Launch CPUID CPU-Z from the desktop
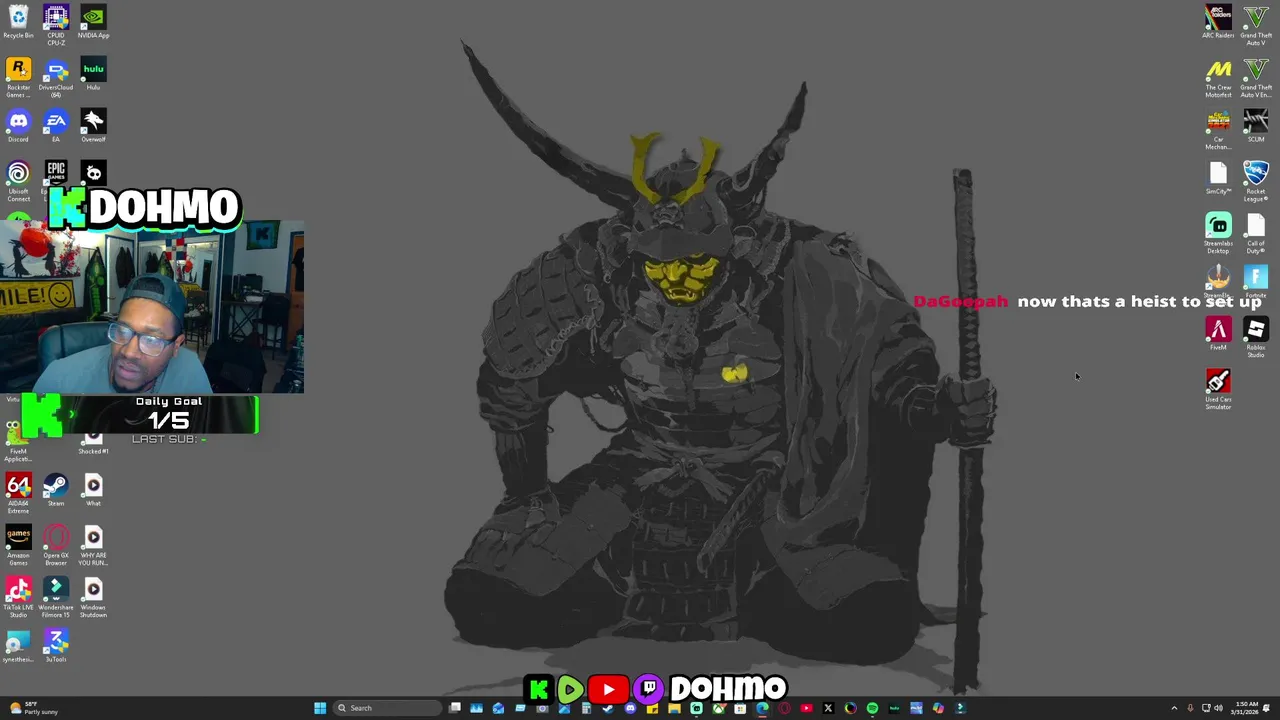 (x=56, y=25)
